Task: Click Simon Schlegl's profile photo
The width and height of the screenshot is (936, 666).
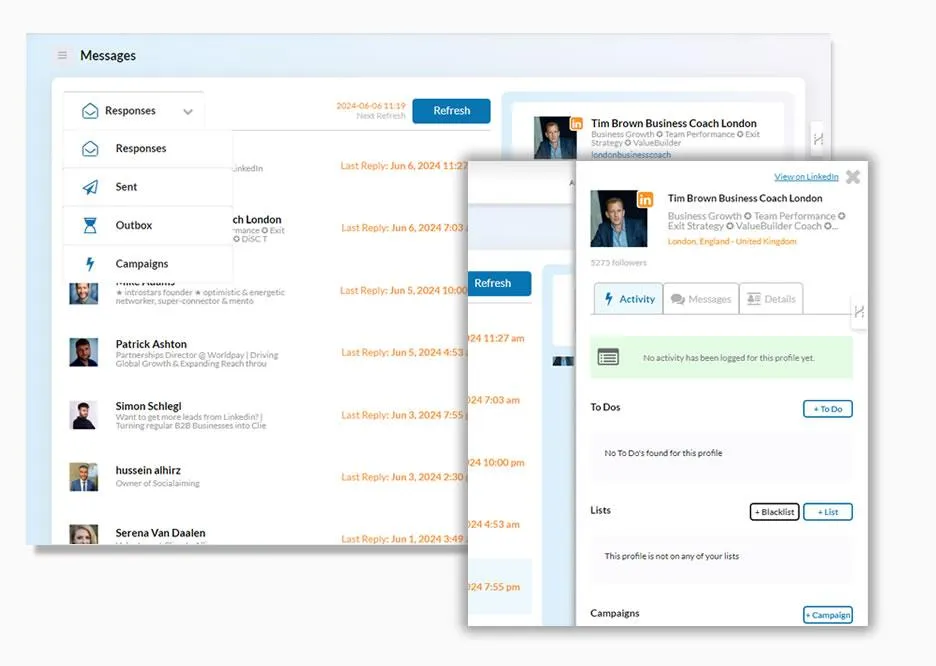Action: (x=84, y=415)
